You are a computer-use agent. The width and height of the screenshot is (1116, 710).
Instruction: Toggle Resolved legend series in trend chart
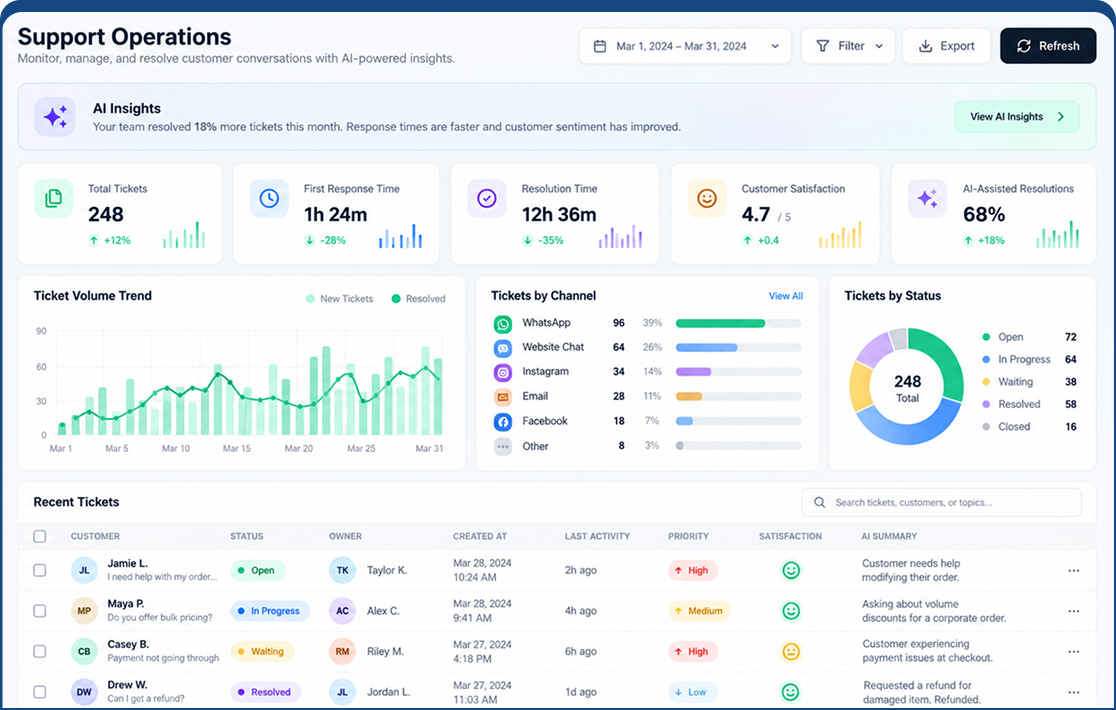(x=418, y=299)
